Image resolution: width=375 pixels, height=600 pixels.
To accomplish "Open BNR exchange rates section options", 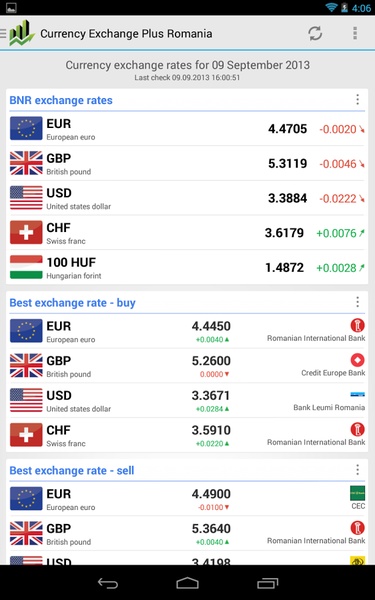I will 357,100.
